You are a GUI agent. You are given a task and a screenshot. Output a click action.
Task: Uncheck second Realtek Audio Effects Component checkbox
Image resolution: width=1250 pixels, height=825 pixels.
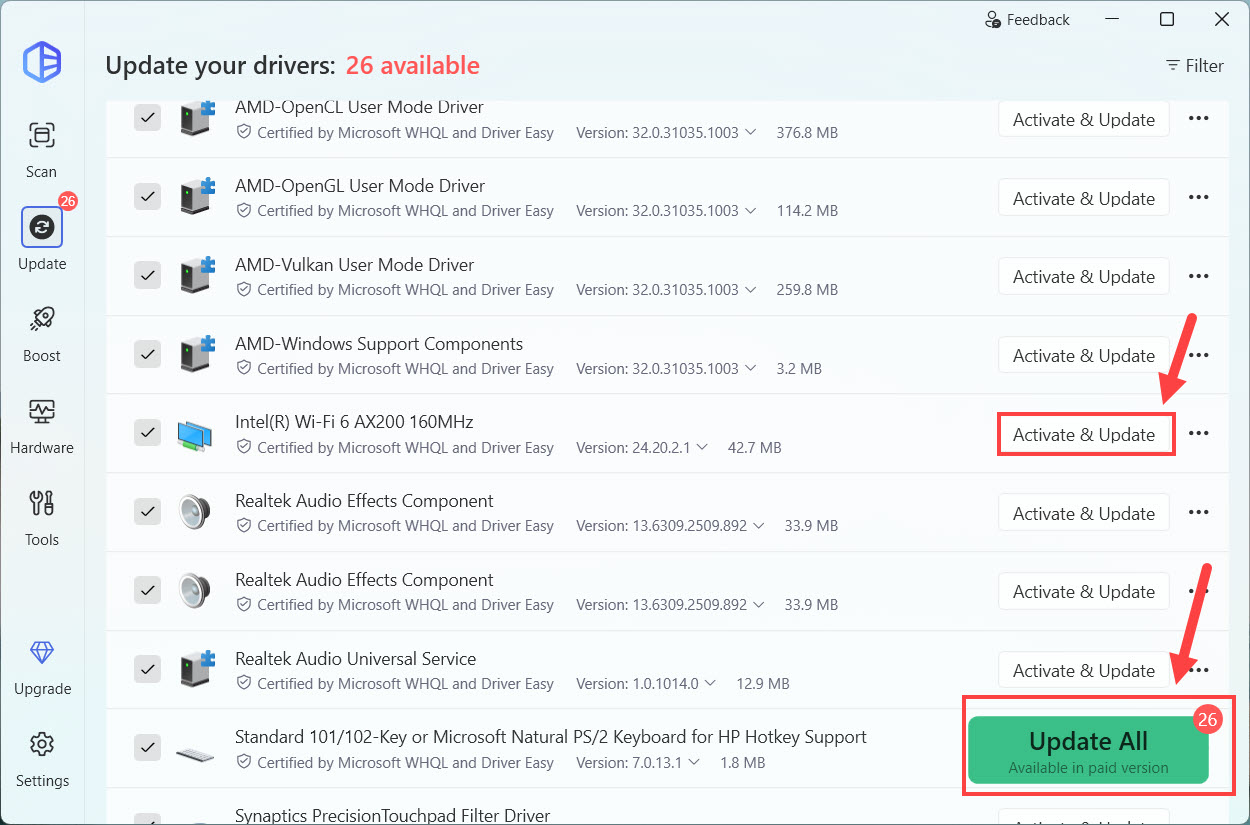[147, 590]
